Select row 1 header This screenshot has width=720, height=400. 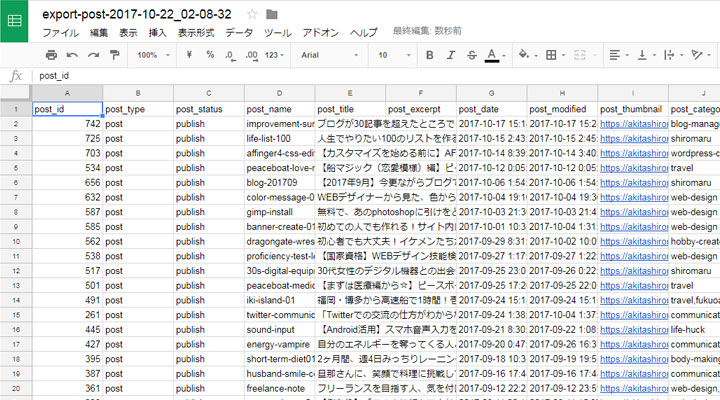coord(16,109)
